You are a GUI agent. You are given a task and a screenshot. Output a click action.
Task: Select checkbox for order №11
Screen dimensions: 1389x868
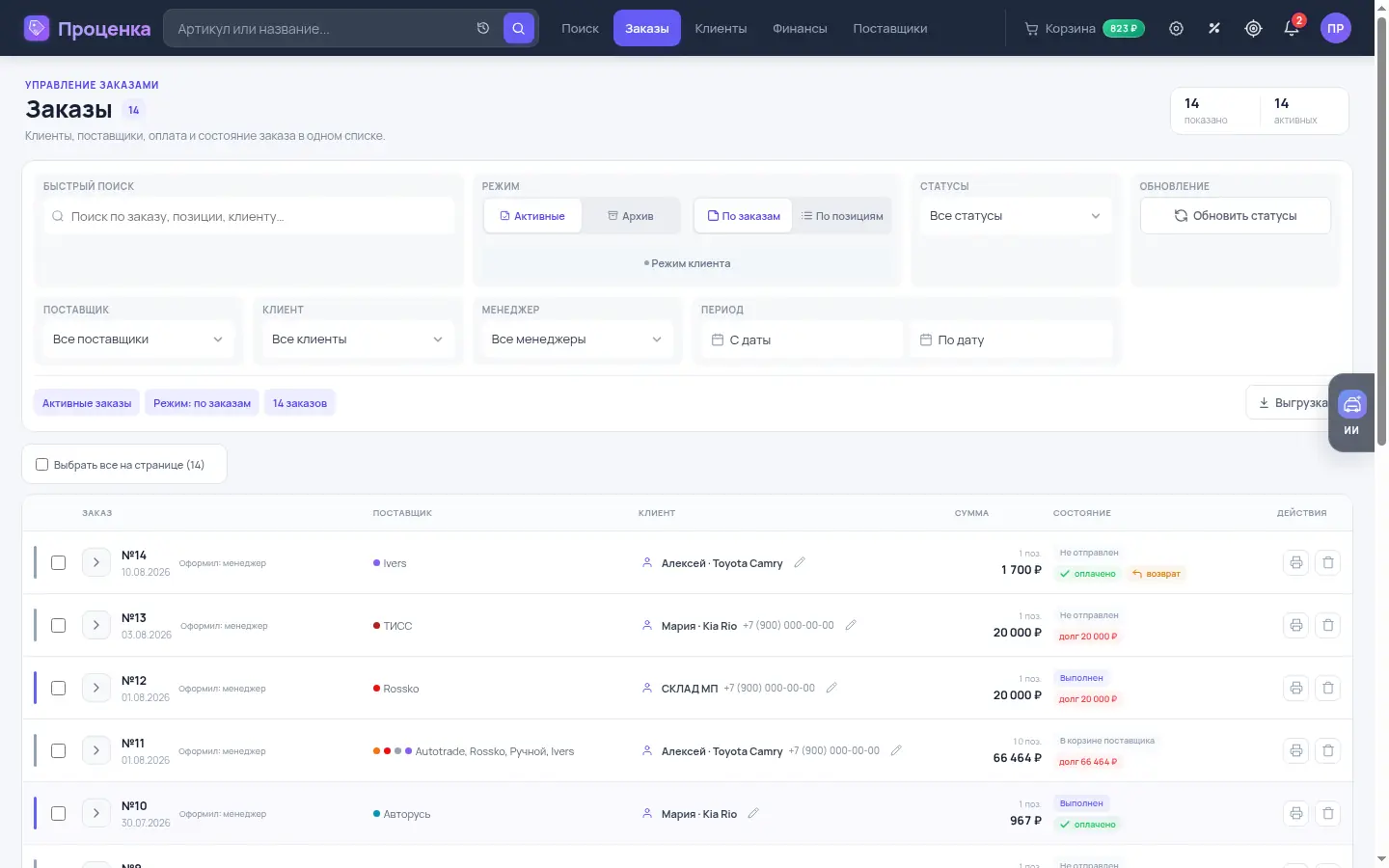tap(58, 750)
